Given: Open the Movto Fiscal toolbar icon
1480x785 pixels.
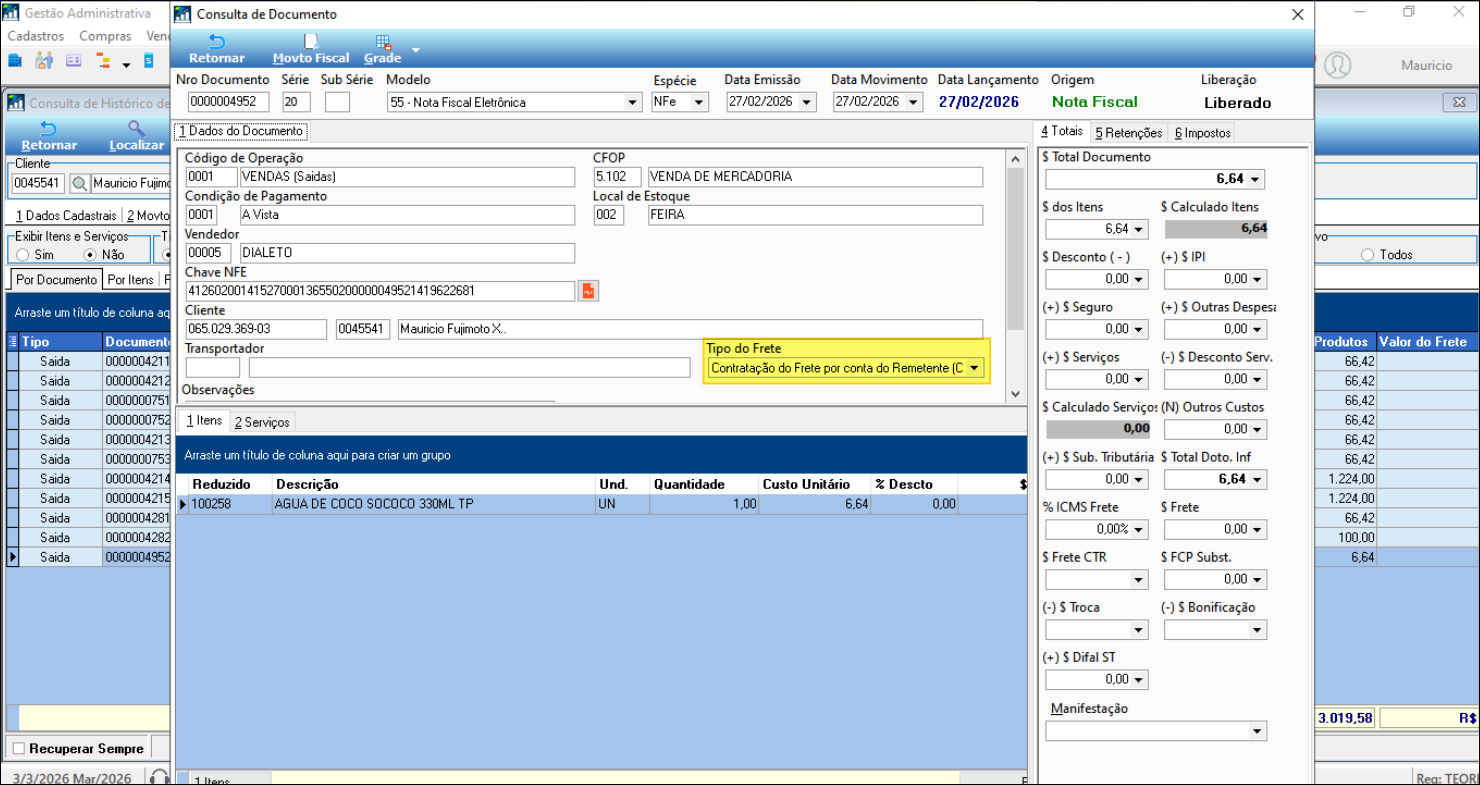Looking at the screenshot, I should [311, 42].
